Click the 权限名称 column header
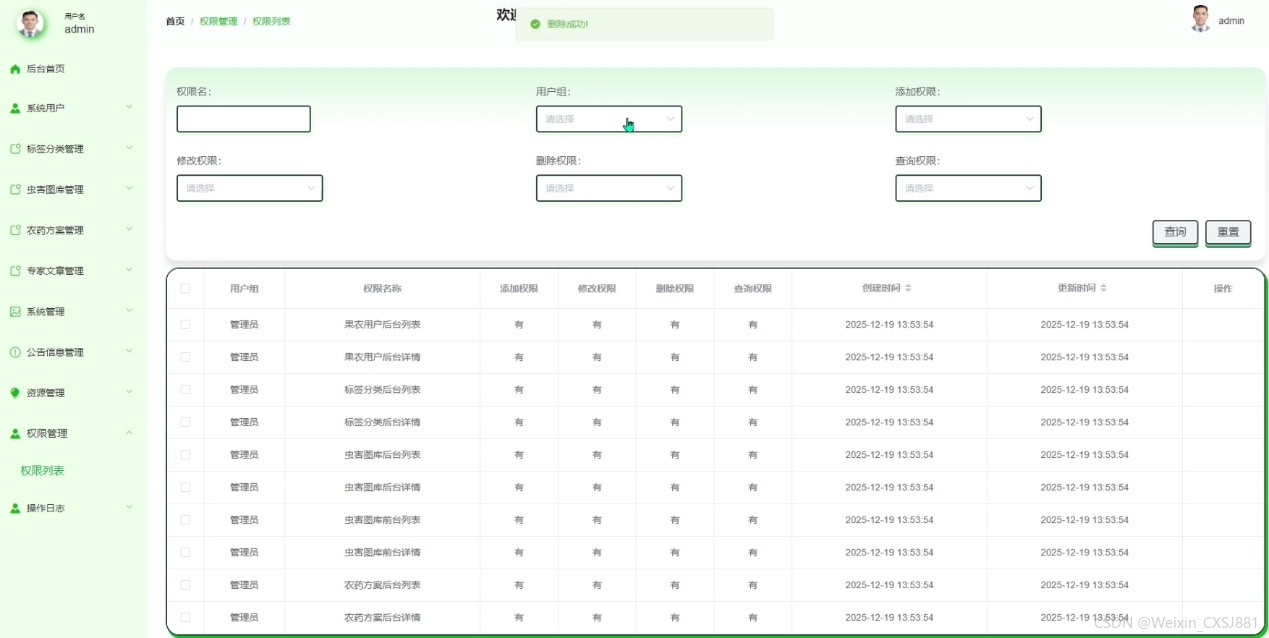This screenshot has height=638, width=1269. coord(382,289)
